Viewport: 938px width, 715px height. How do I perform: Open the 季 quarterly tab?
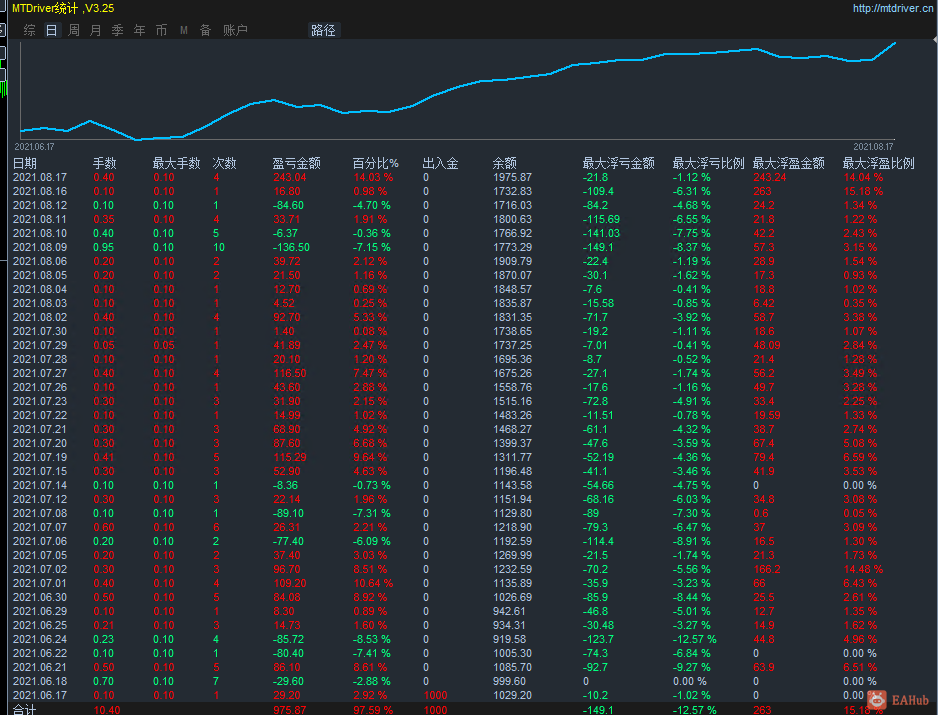(117, 30)
